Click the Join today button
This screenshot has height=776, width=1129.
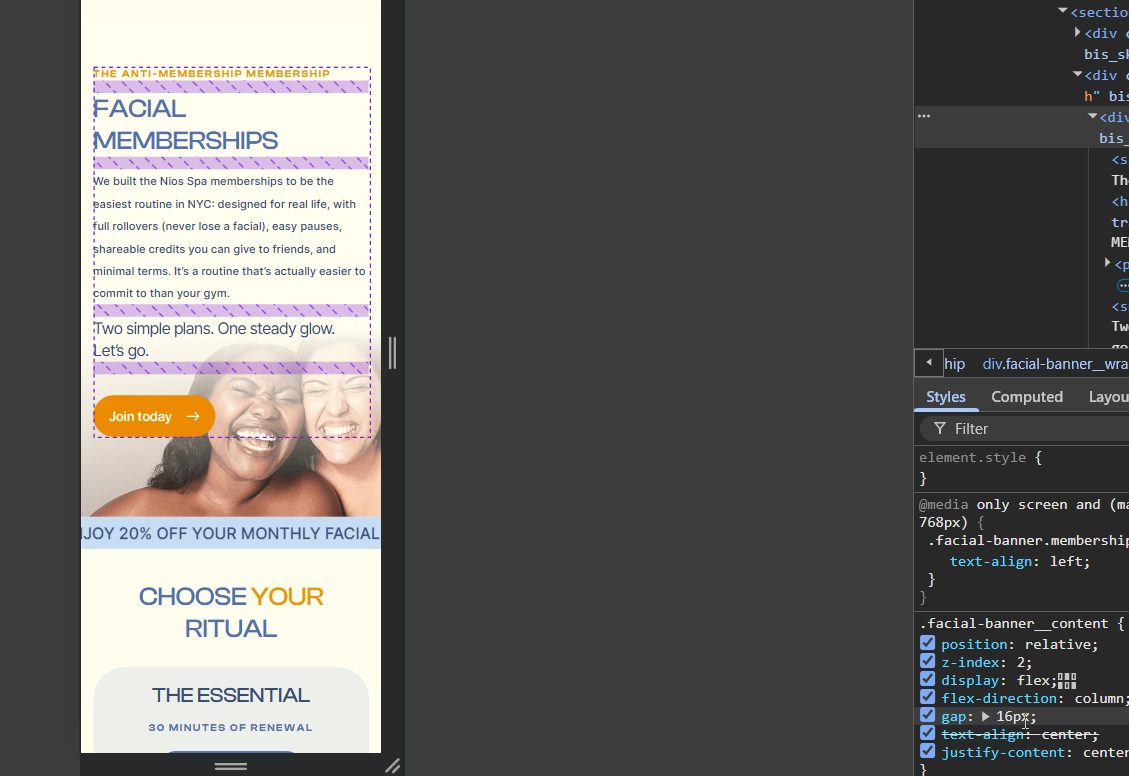(154, 416)
